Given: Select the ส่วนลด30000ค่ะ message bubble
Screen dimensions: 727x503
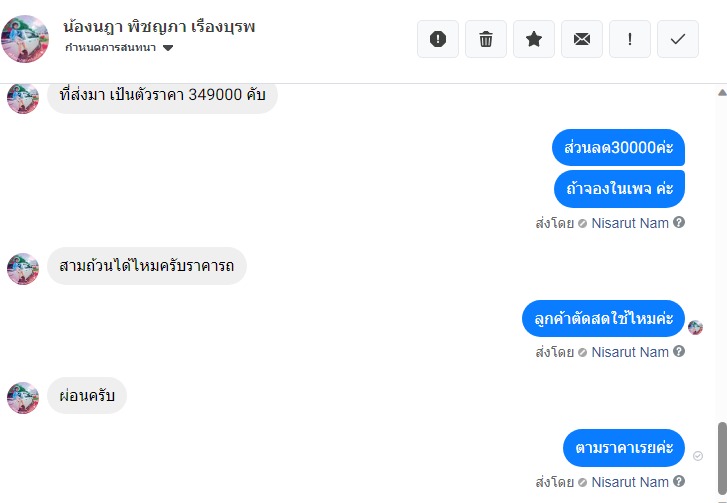Looking at the screenshot, I should click(618, 147).
